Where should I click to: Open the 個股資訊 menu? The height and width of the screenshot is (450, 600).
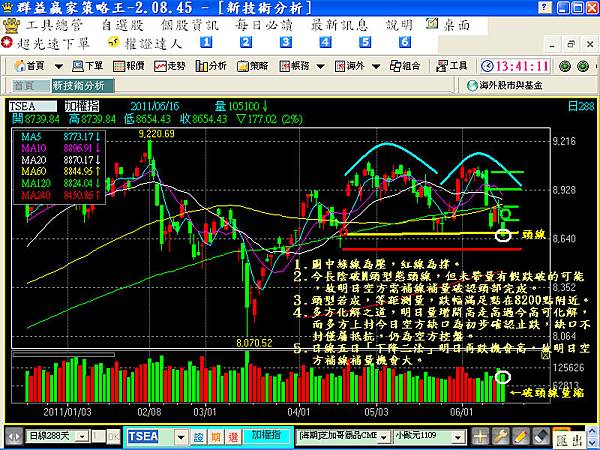(x=190, y=26)
